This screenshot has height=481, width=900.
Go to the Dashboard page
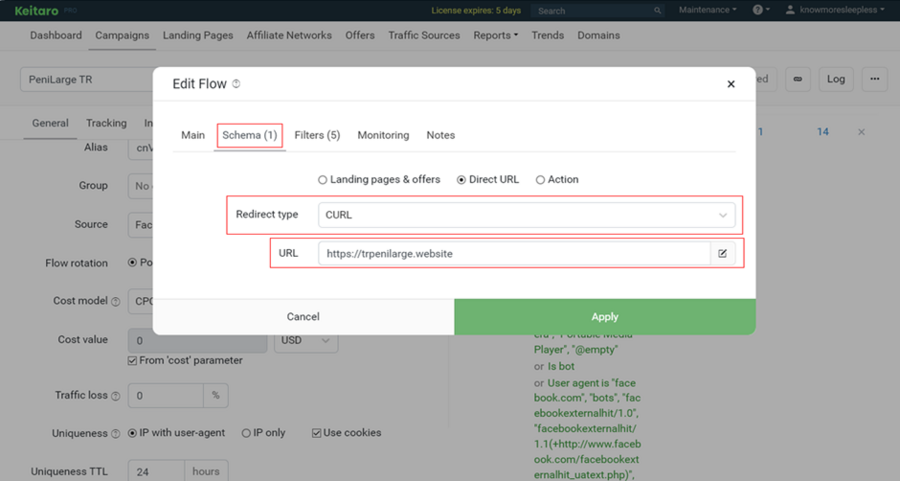tap(56, 36)
